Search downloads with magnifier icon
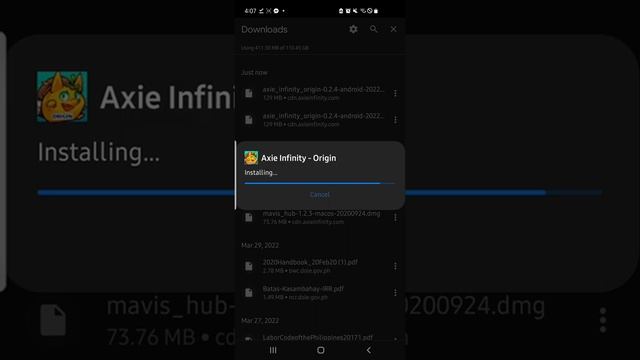Viewport: 640px width, 360px height. click(373, 29)
